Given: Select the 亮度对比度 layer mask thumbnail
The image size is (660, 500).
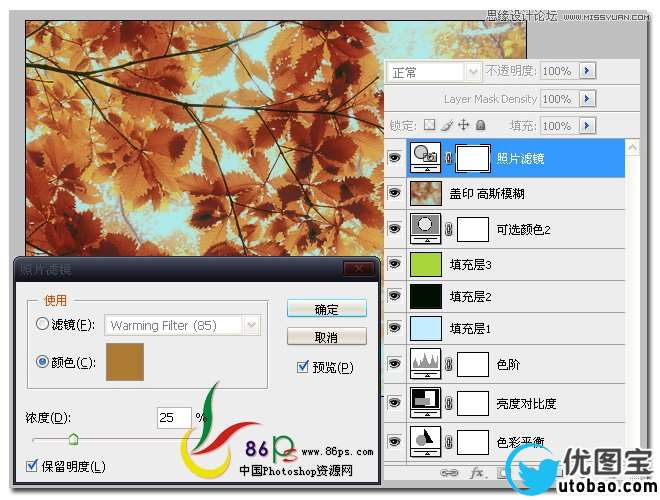Looking at the screenshot, I should pos(473,403).
